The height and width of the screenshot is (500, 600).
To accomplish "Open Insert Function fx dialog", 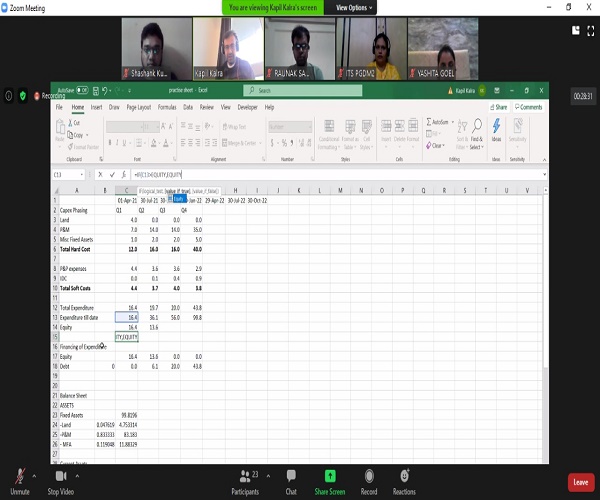I will [x=124, y=174].
